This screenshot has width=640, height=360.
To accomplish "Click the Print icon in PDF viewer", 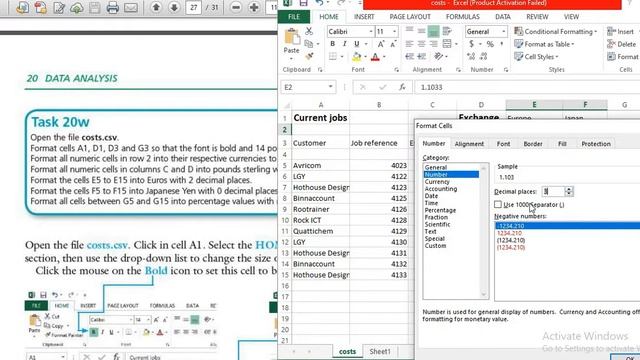I will pyautogui.click(x=113, y=8).
